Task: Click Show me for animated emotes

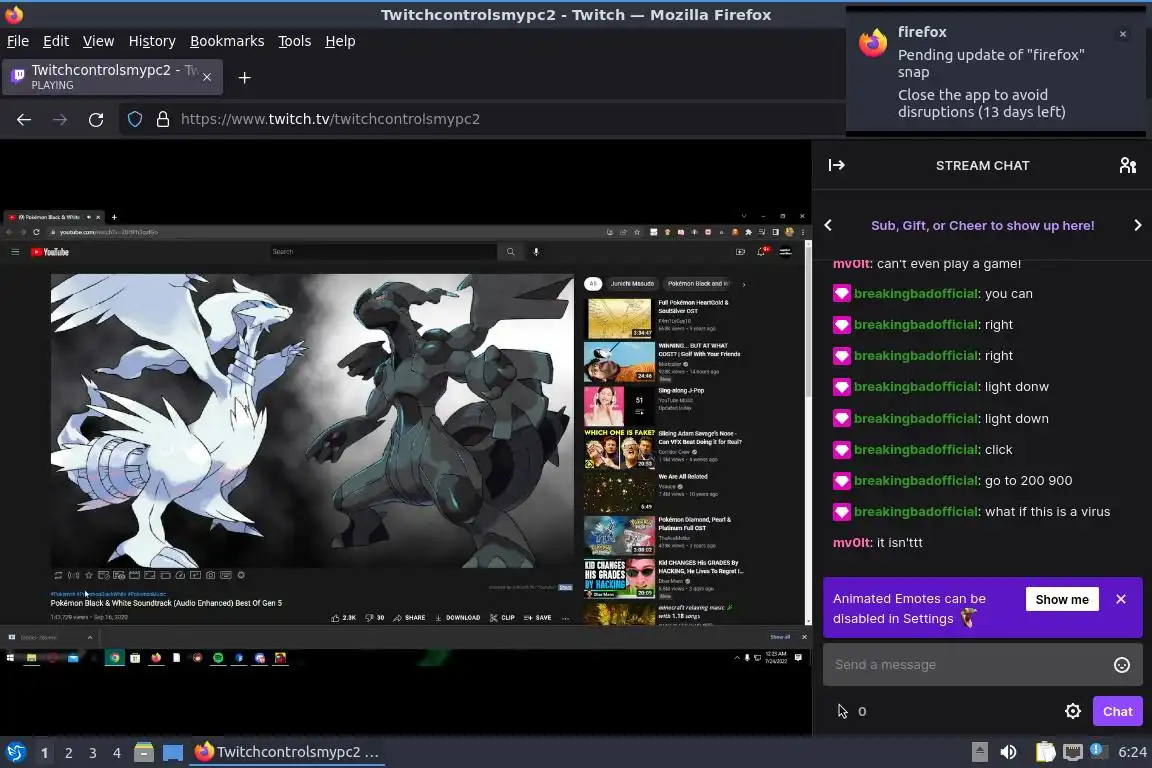Action: click(x=1062, y=599)
